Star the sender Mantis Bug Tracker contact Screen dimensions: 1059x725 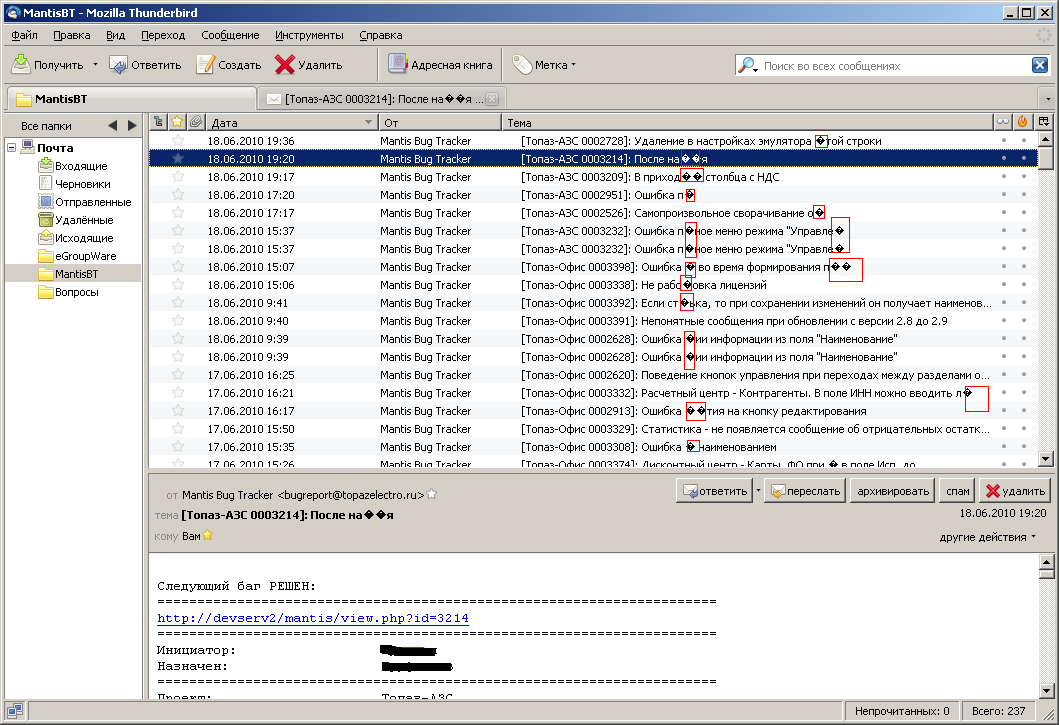pos(432,495)
